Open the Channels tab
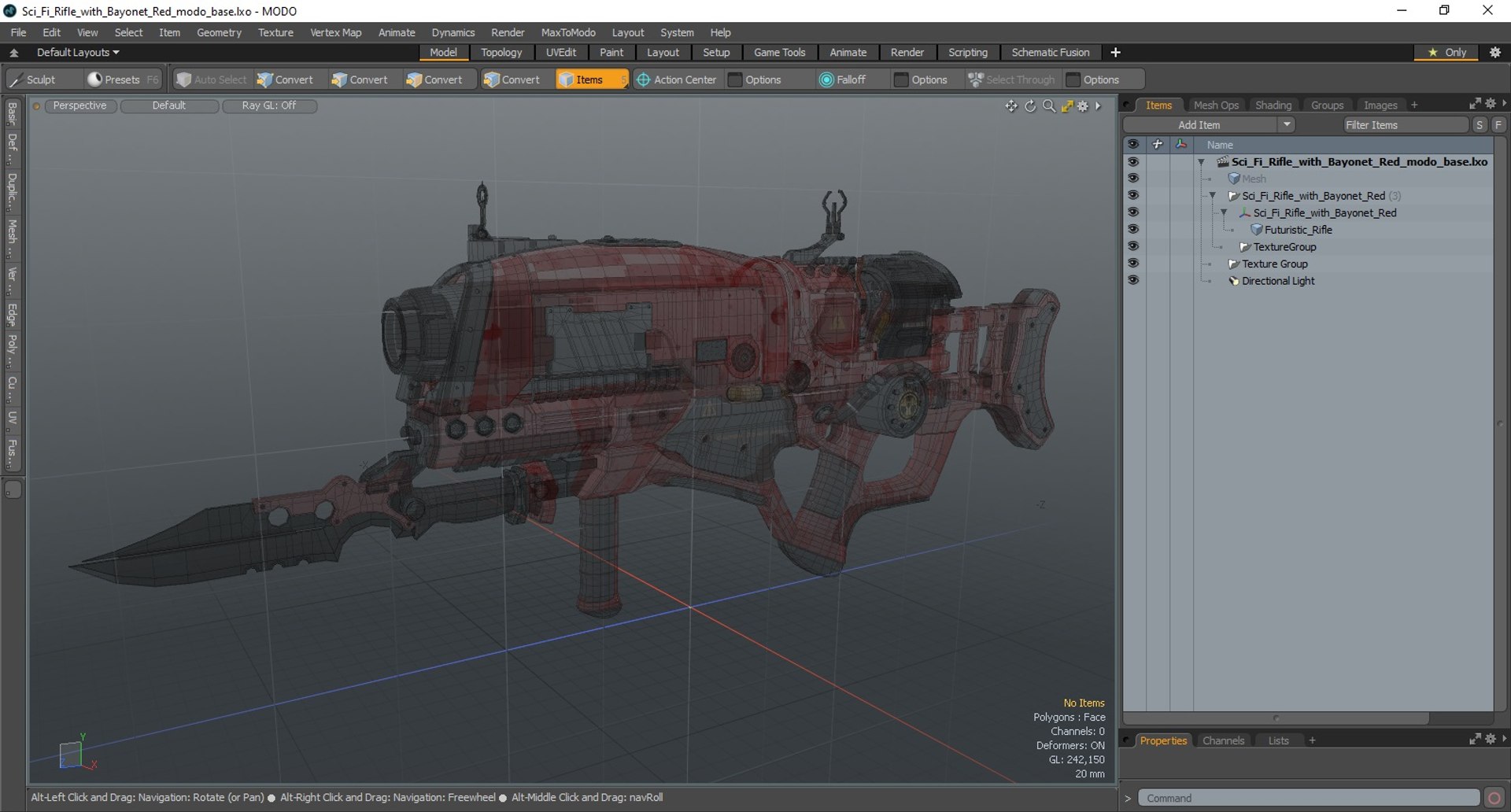 (1223, 740)
